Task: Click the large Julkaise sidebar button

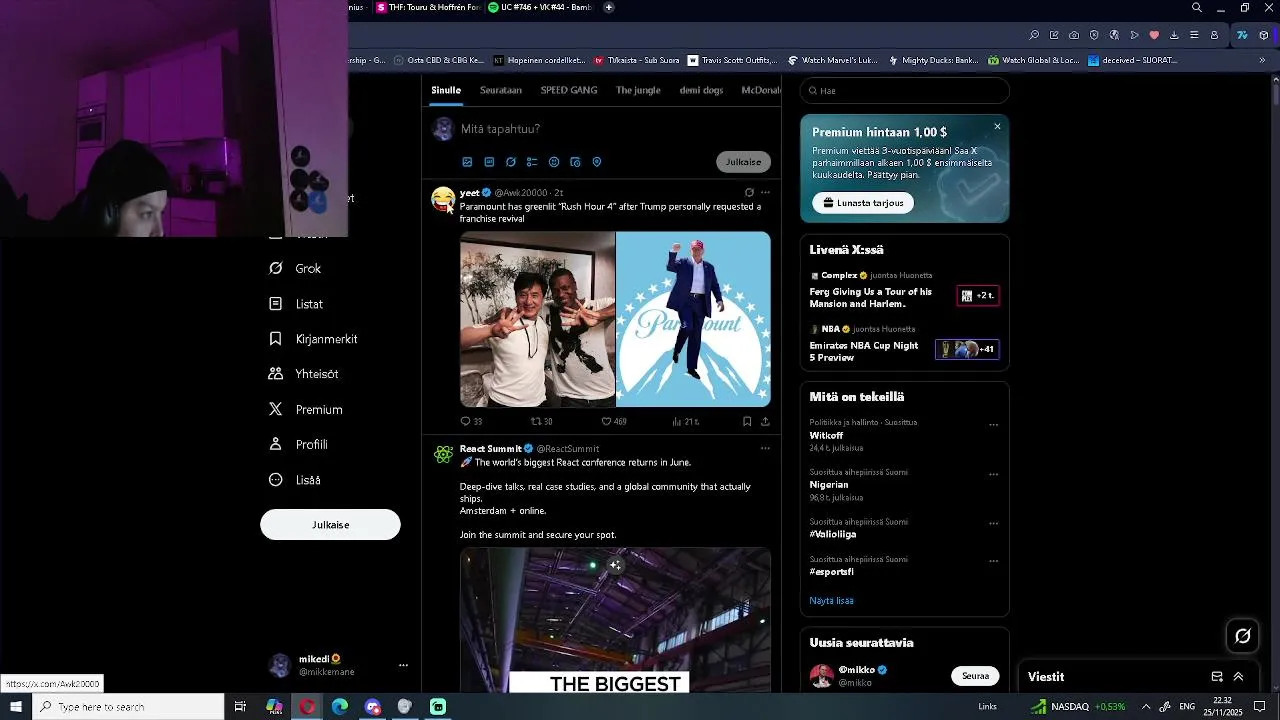Action: [330, 525]
